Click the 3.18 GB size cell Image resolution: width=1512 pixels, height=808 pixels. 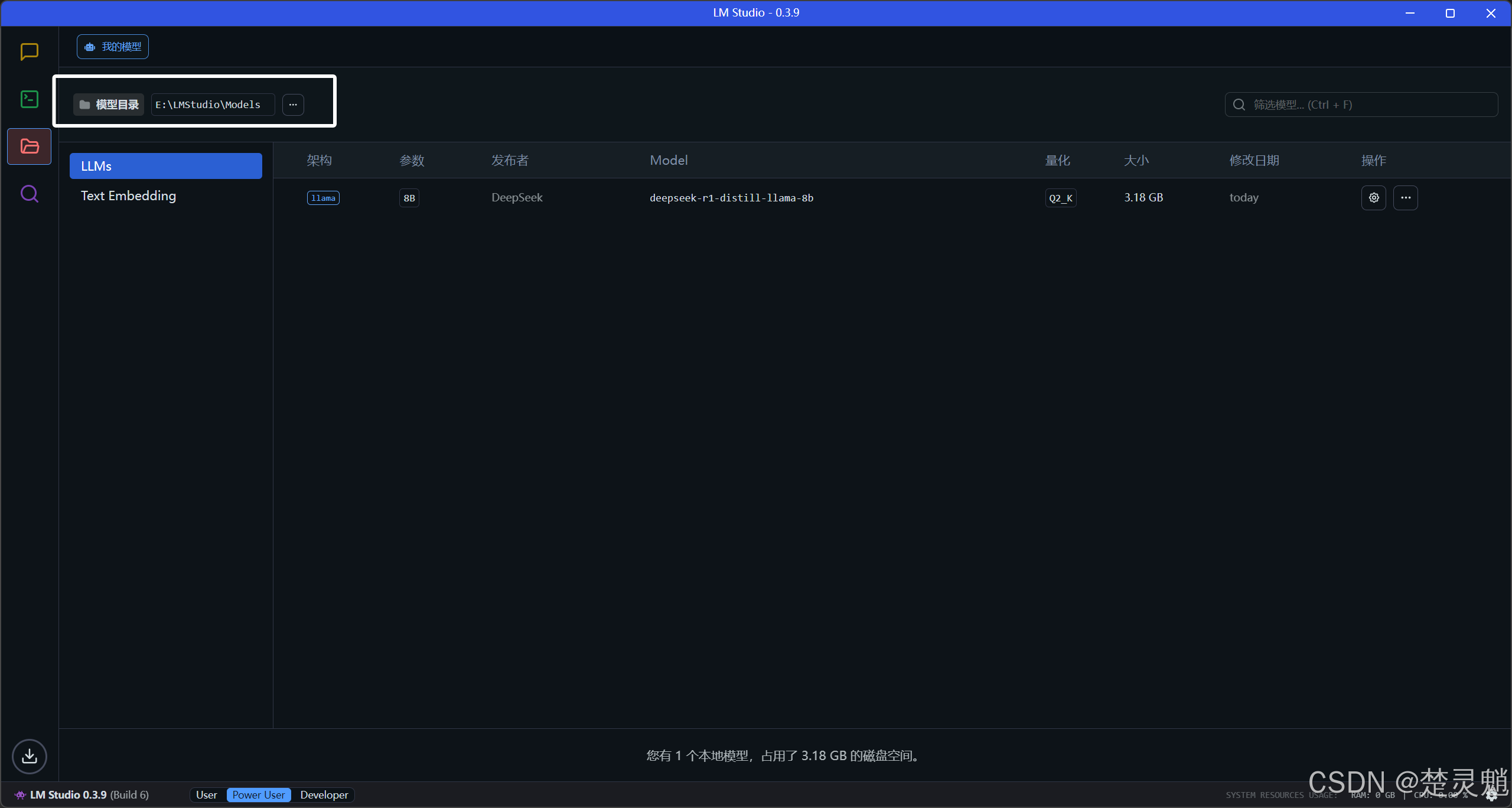[1143, 197]
